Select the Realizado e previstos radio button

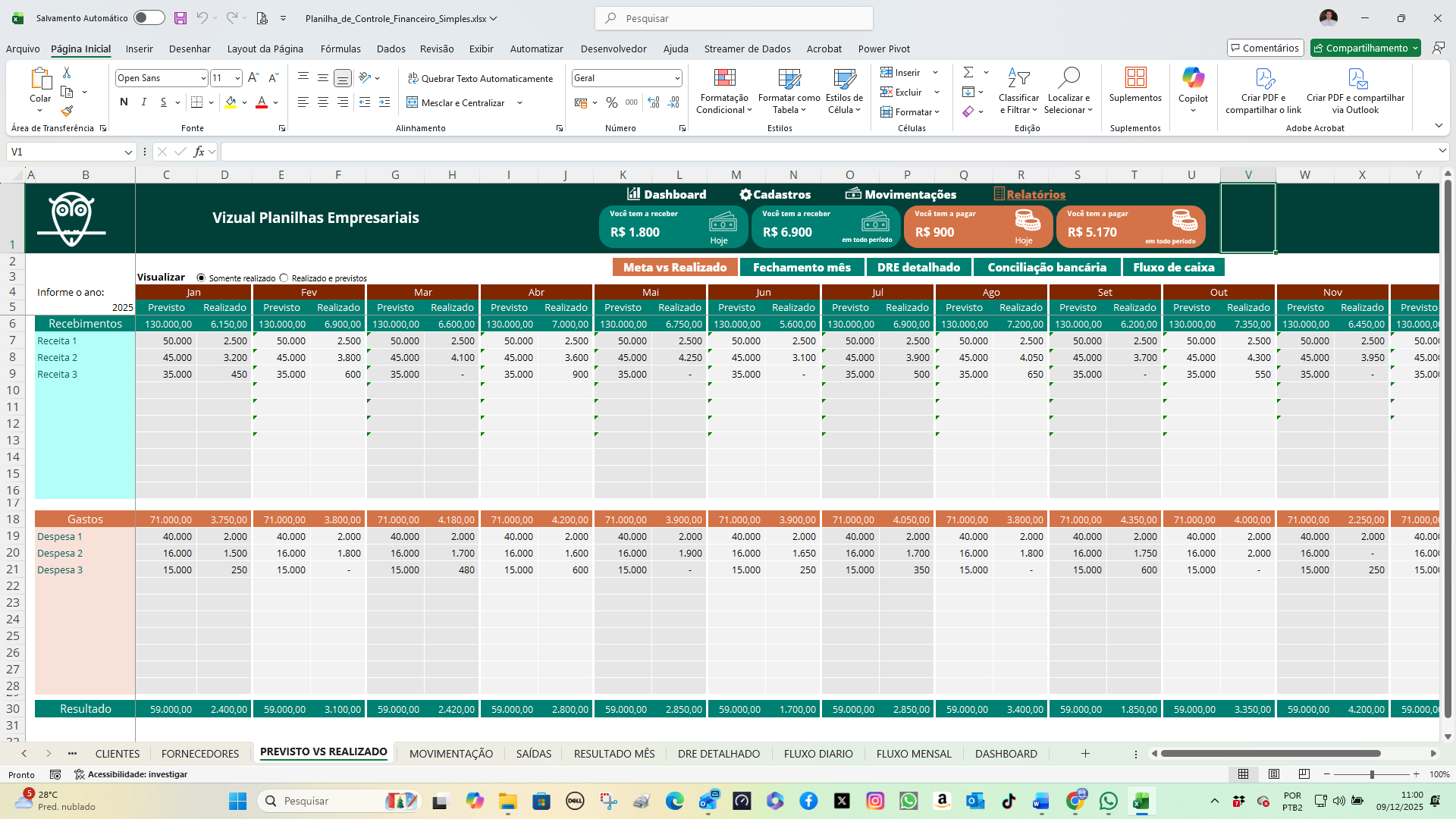(284, 278)
